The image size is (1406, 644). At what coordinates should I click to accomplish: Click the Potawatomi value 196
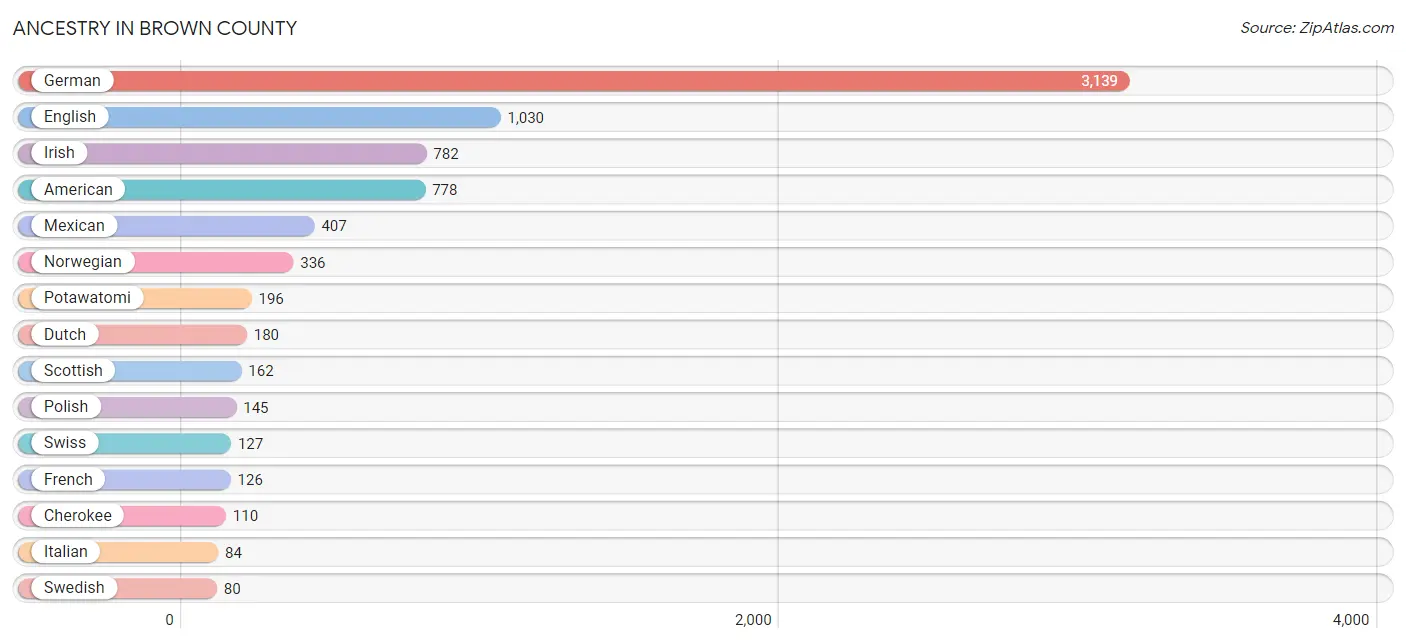tap(271, 299)
